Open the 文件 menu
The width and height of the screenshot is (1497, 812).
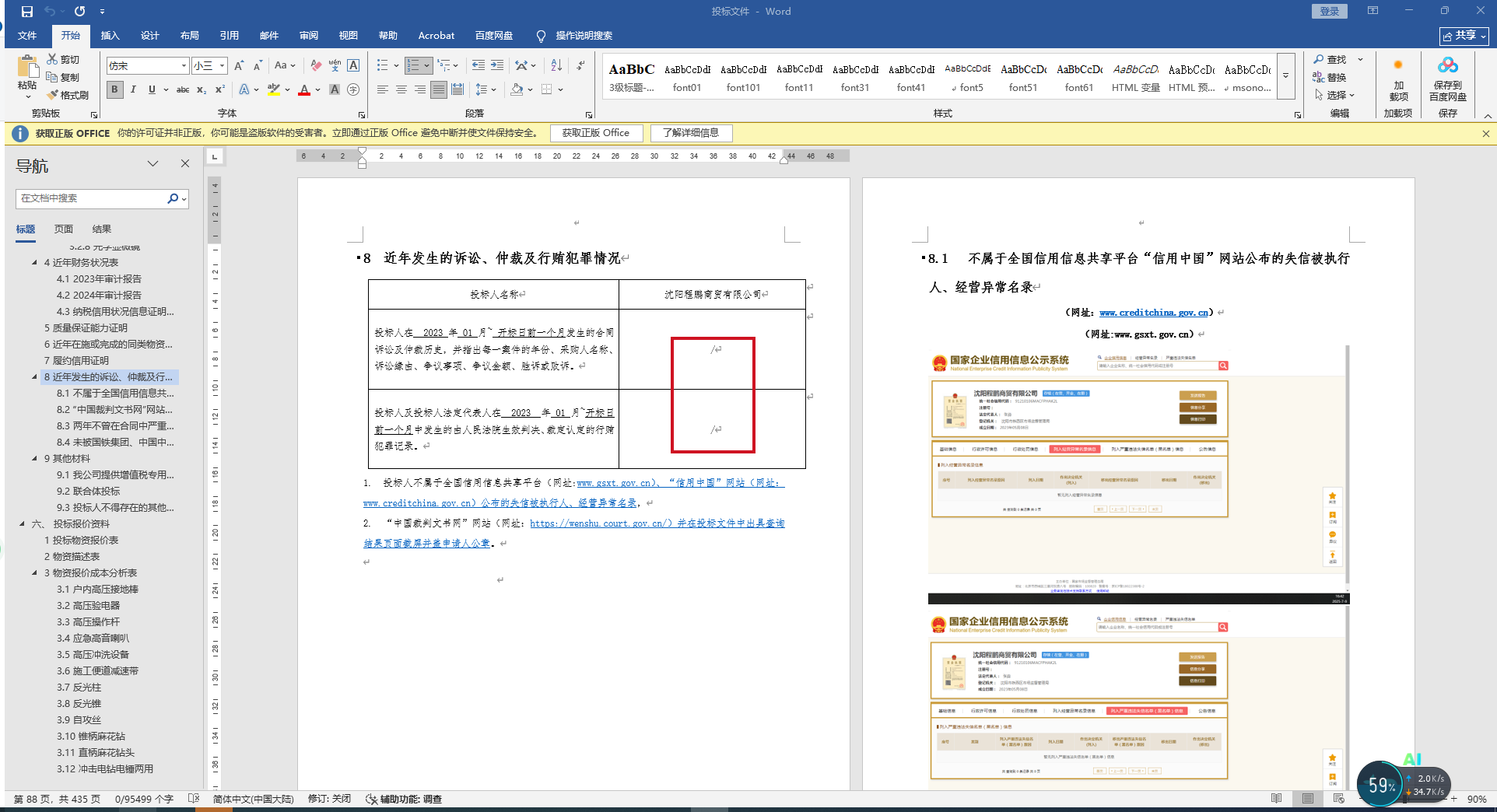[27, 36]
